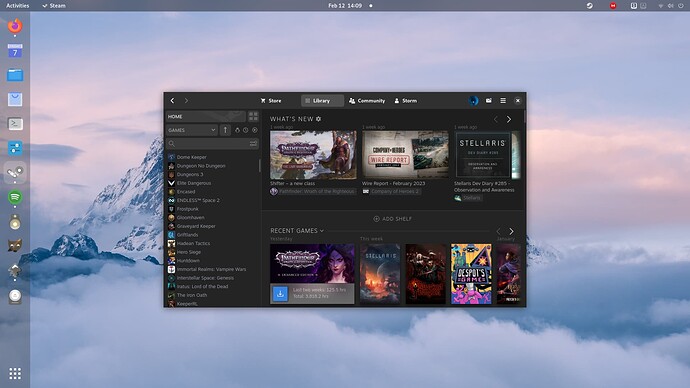
Task: Go back with the left arrow in Steam header
Action: point(172,101)
